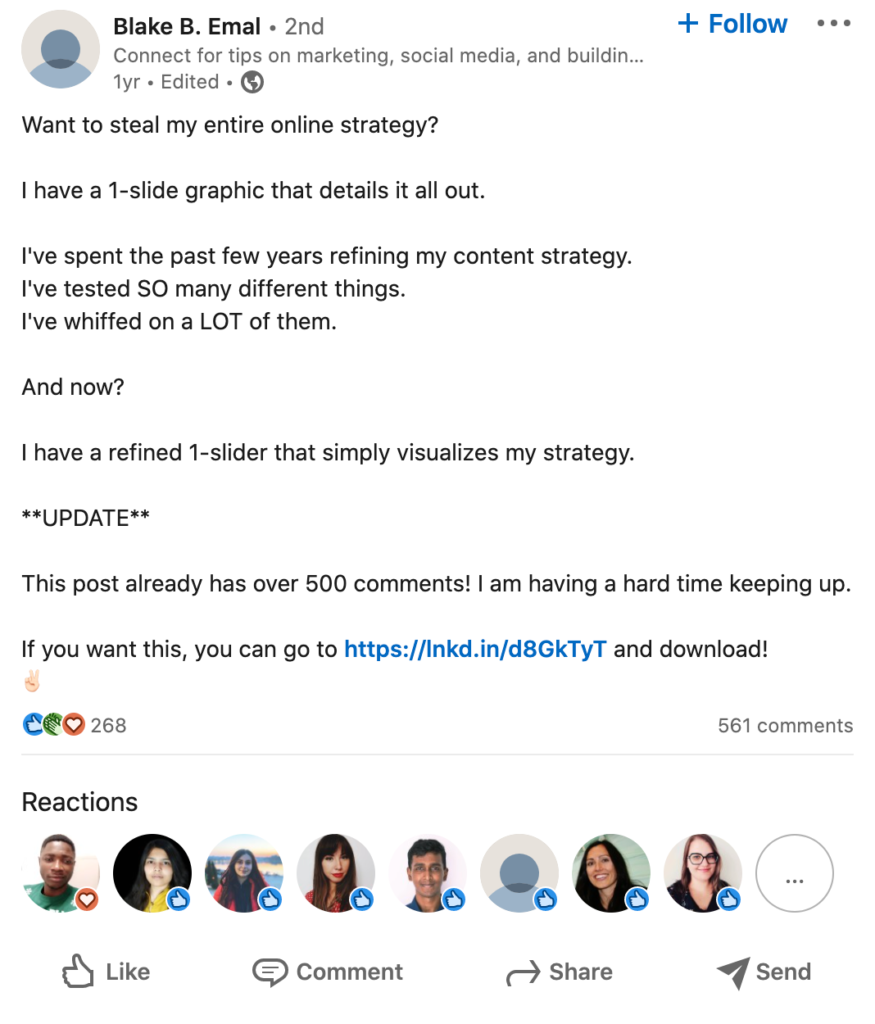The width and height of the screenshot is (875, 1024).
Task: Click the globe visibility icon
Action: [x=253, y=82]
